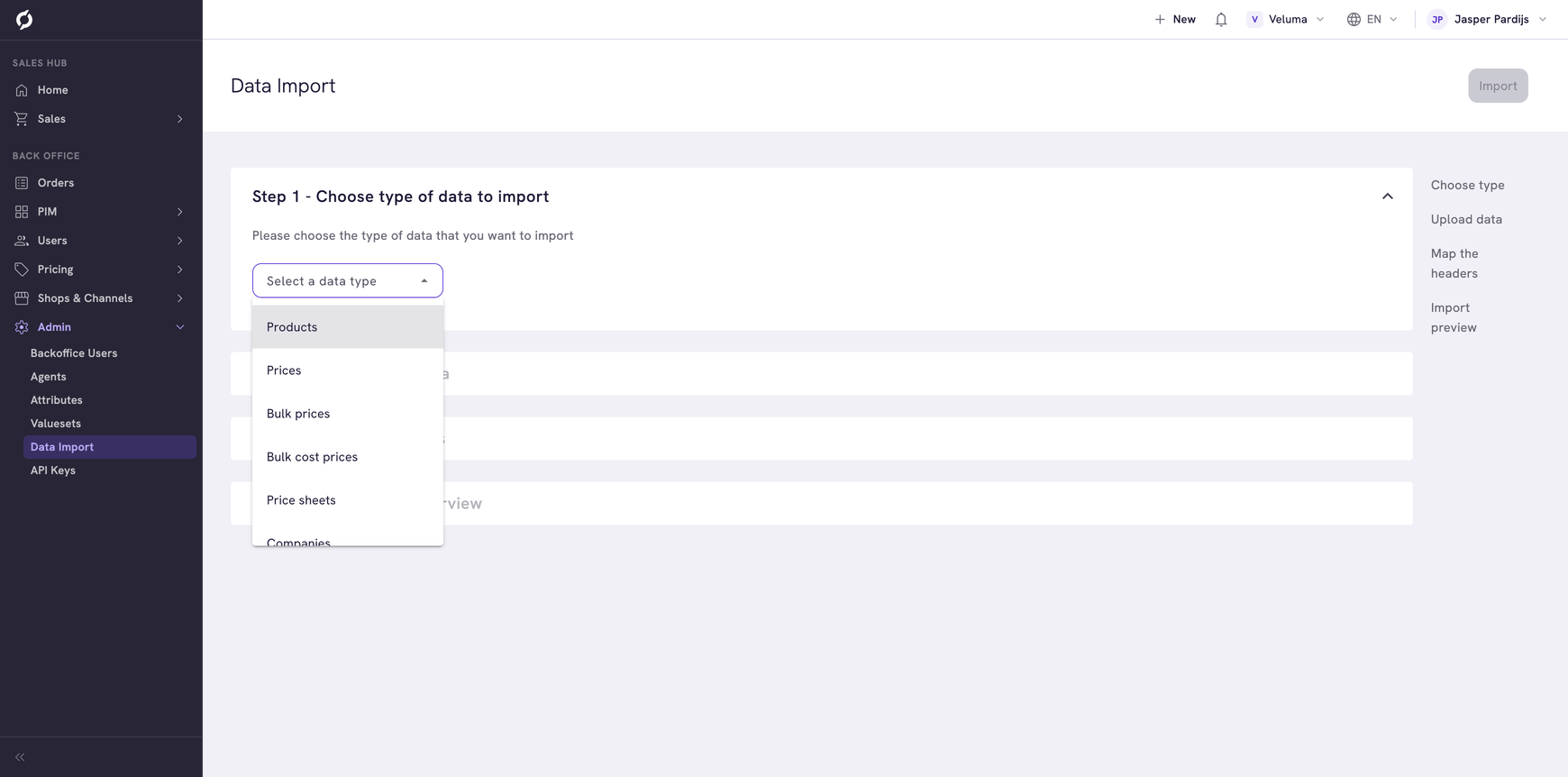Collapse the sidebar with double-chevron icon
The height and width of the screenshot is (777, 1568).
[x=20, y=757]
